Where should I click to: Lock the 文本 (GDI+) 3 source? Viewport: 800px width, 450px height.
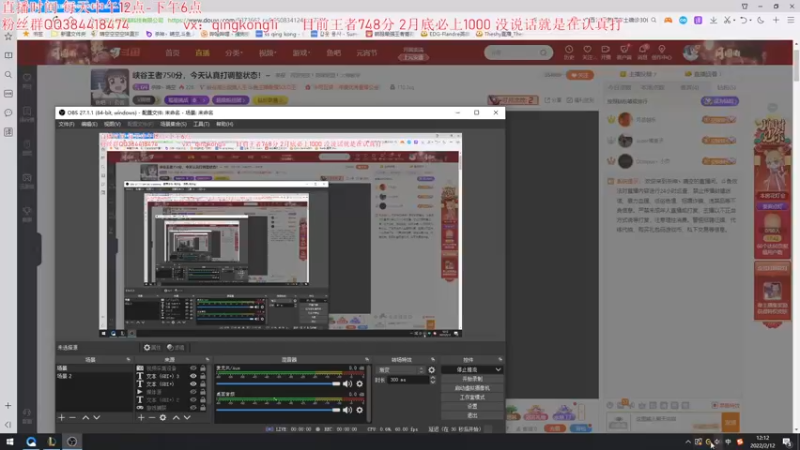click(x=203, y=376)
